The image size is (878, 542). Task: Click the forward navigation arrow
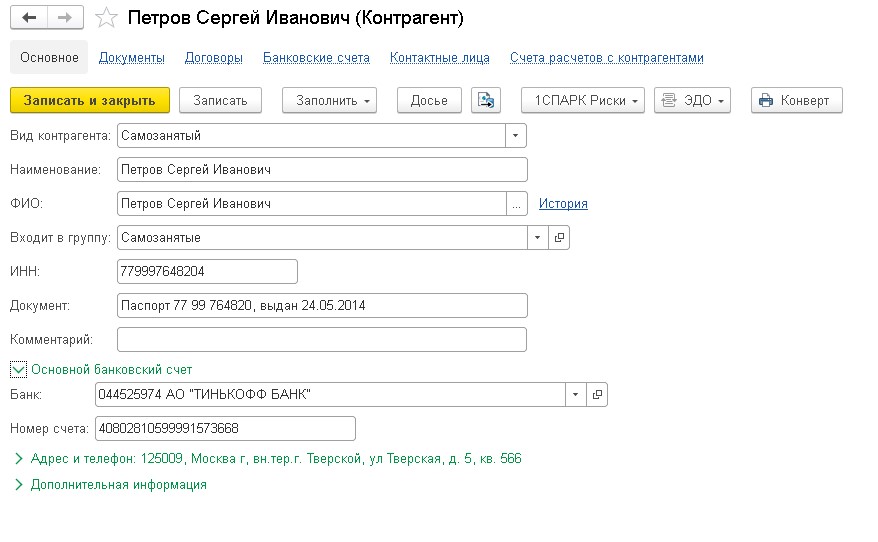66,18
